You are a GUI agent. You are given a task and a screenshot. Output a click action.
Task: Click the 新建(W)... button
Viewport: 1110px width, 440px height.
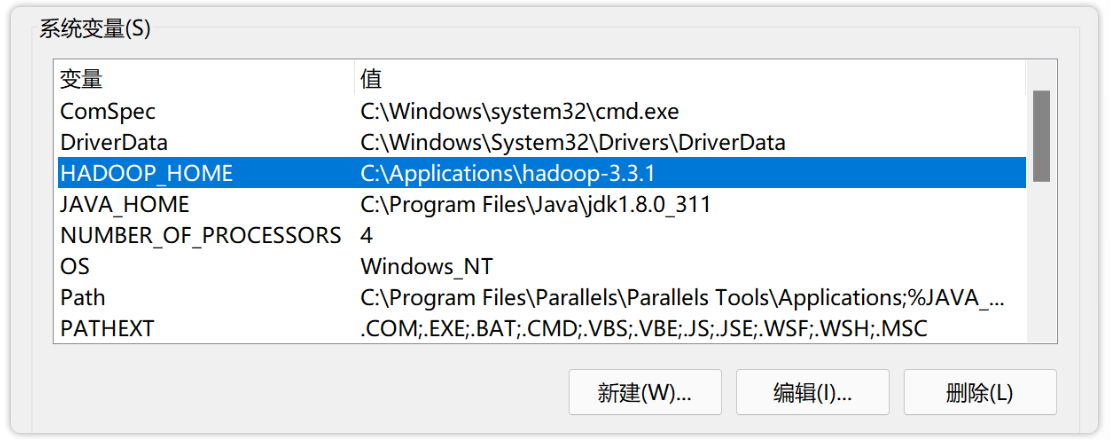[x=644, y=392]
